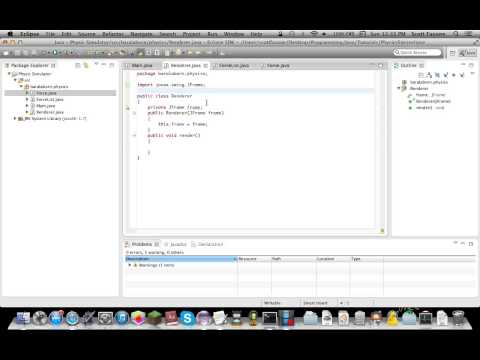The height and width of the screenshot is (360, 480).
Task: Open the Trash in the Dock
Action: (458, 318)
